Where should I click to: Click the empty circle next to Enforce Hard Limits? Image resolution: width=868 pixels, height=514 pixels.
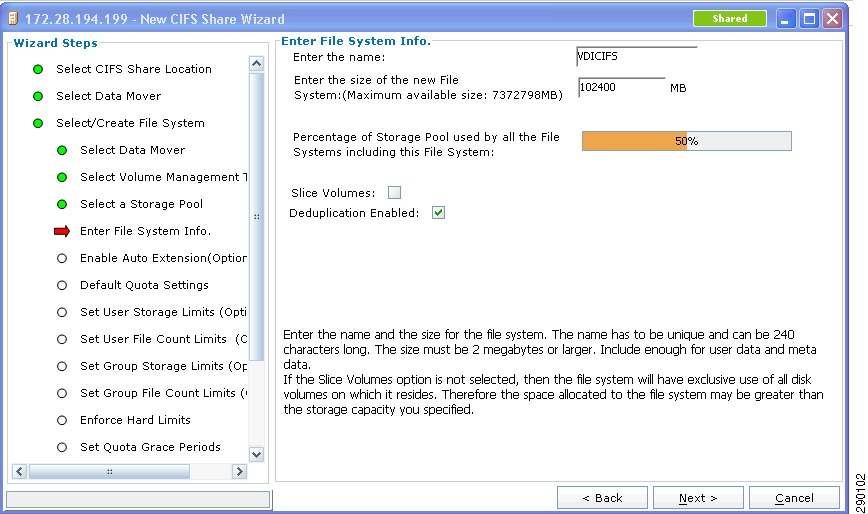click(62, 420)
